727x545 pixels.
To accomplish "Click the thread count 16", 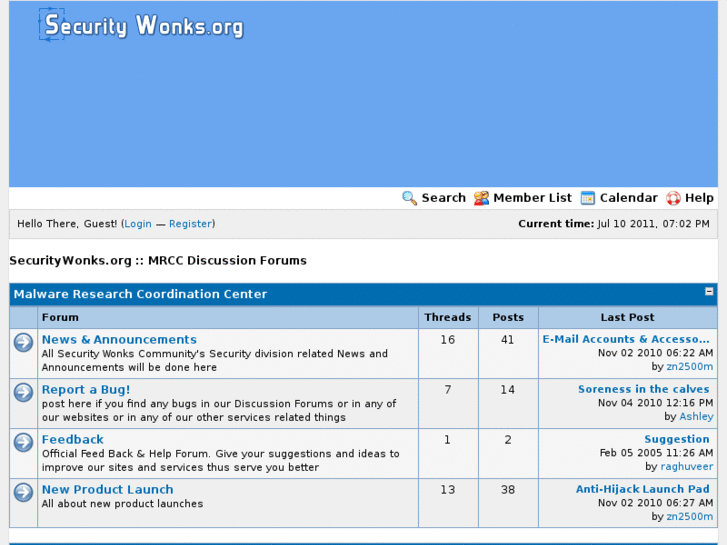I will 447,340.
